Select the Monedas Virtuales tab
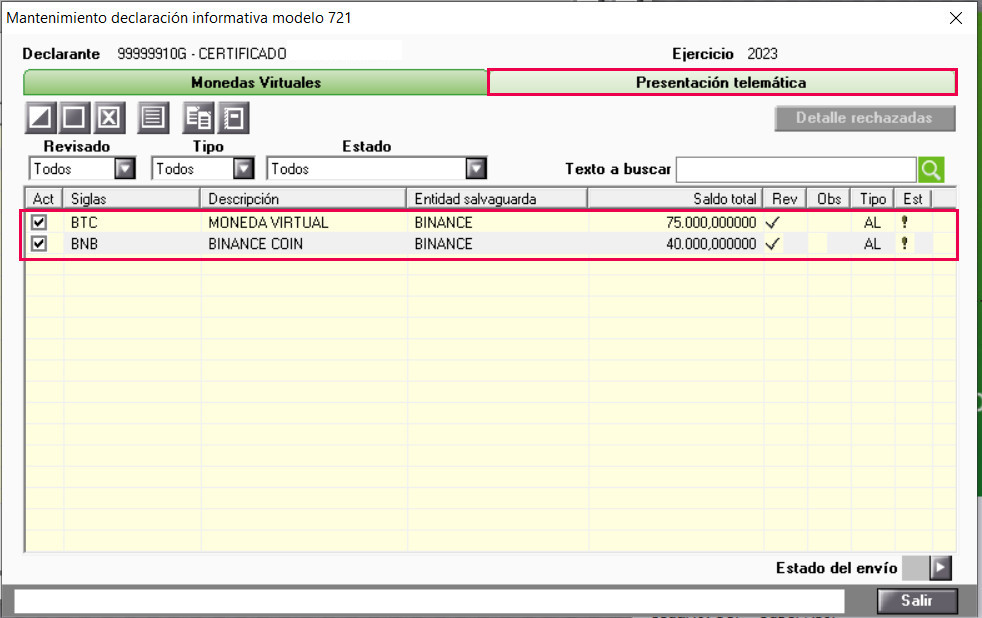 [256, 83]
